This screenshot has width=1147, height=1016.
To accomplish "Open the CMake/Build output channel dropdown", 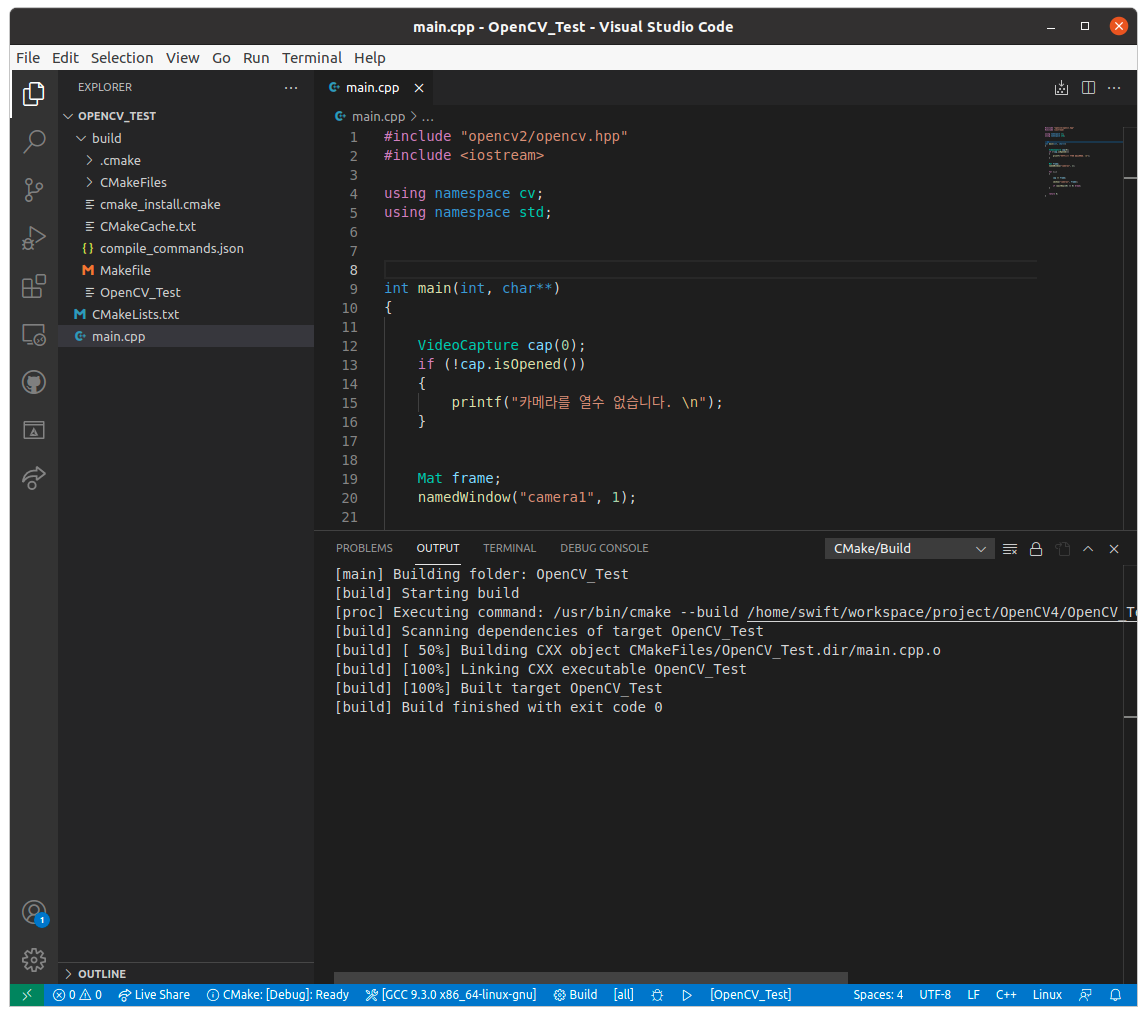I will click(909, 549).
